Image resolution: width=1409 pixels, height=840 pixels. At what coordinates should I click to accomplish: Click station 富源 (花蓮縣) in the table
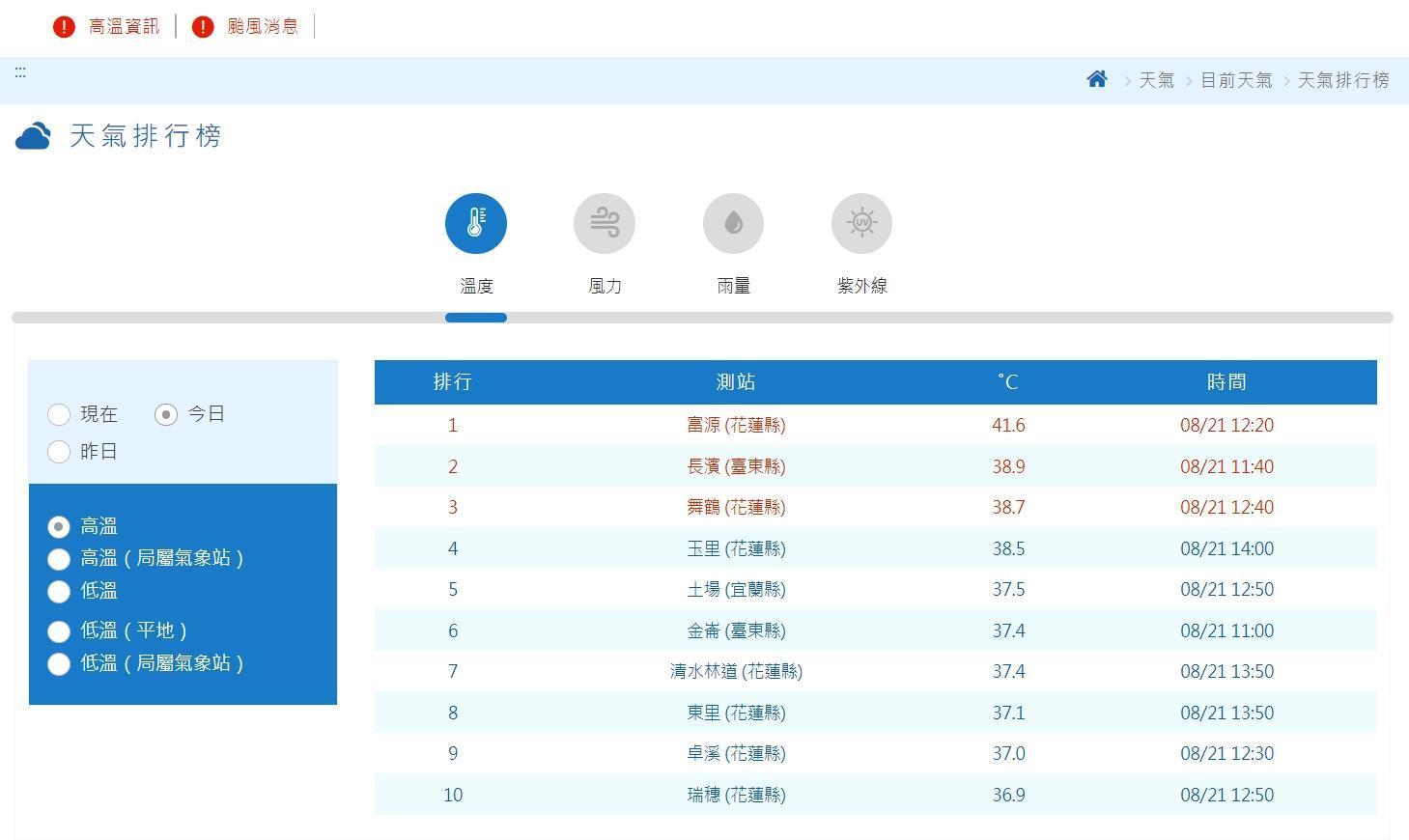[736, 425]
